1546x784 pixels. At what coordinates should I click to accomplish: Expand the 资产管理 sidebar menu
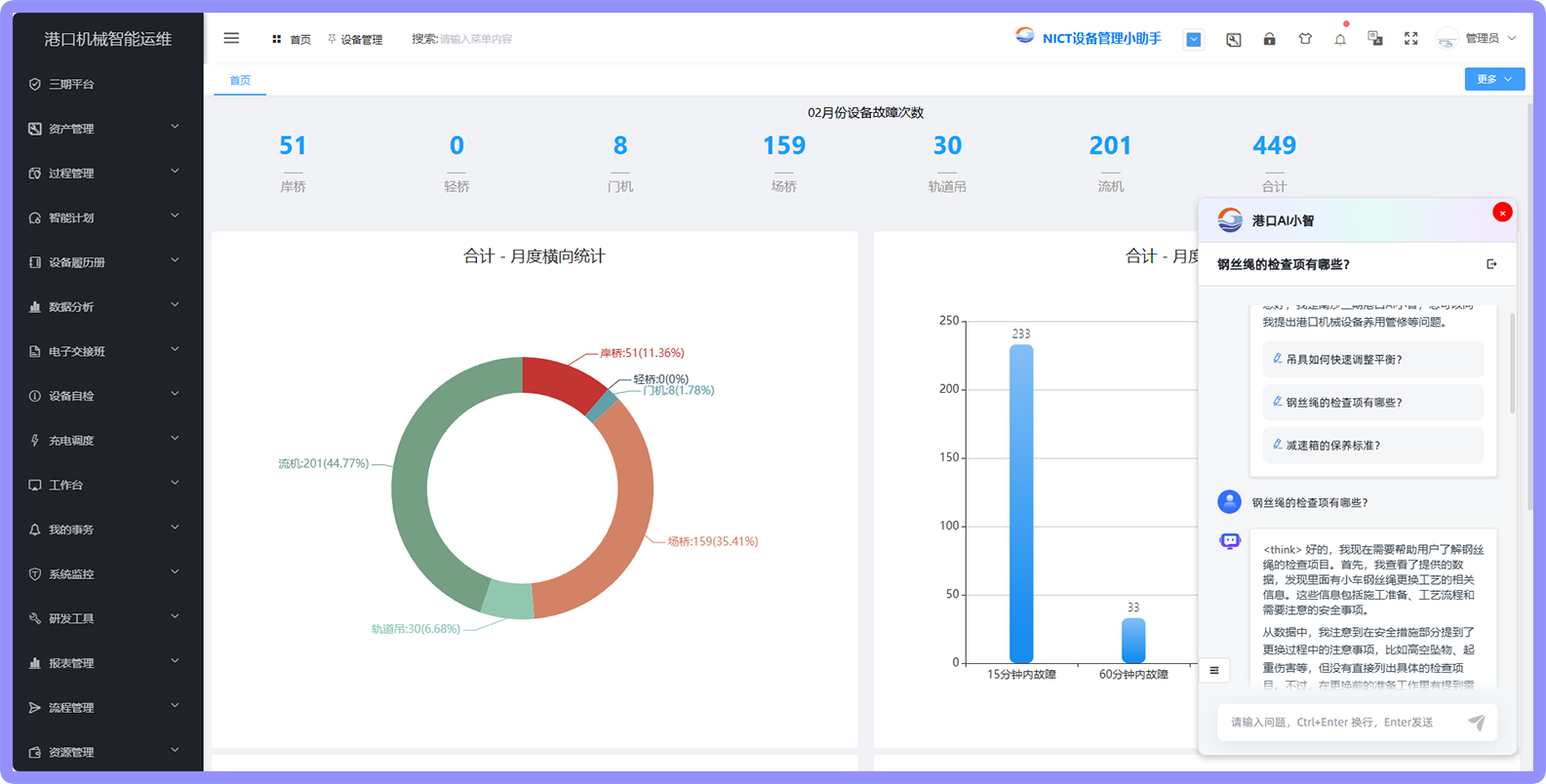click(x=105, y=128)
